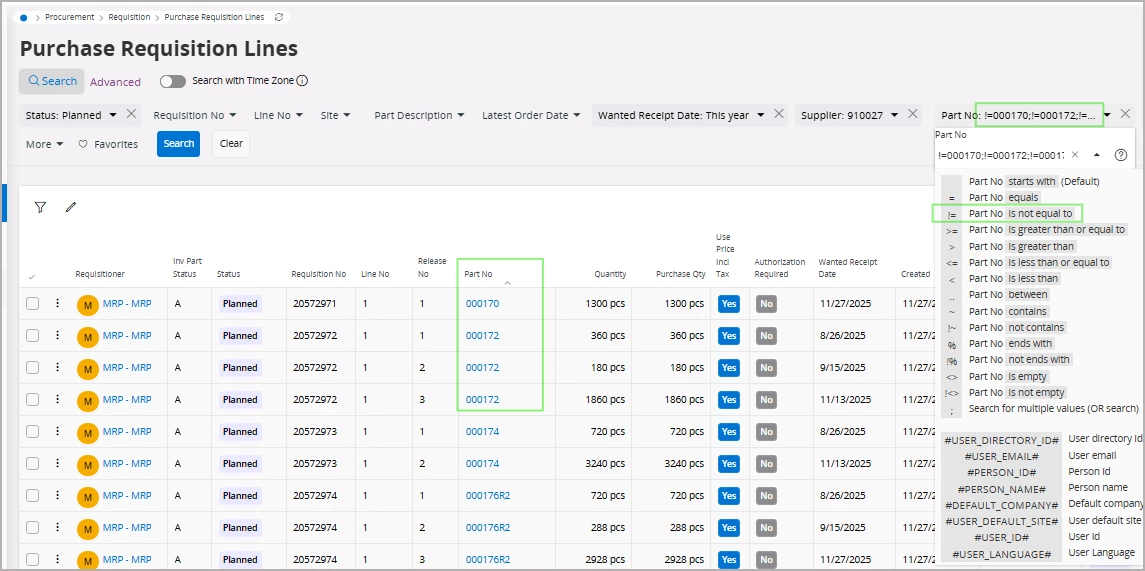The image size is (1145, 571).
Task: Click the Part No input field in popup
Action: (1000, 155)
